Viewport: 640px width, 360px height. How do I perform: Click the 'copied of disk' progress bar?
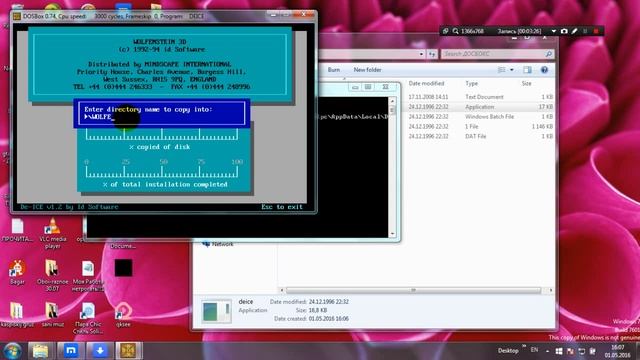click(x=162, y=135)
